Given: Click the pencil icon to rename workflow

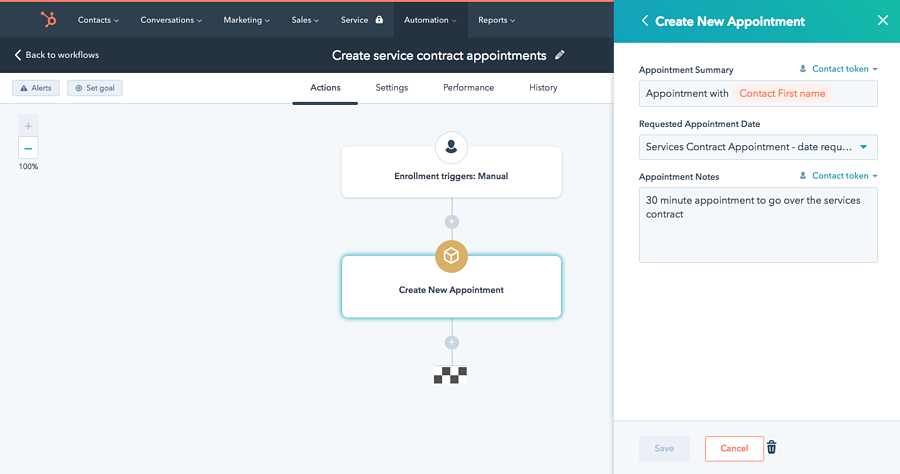Looking at the screenshot, I should pos(560,55).
